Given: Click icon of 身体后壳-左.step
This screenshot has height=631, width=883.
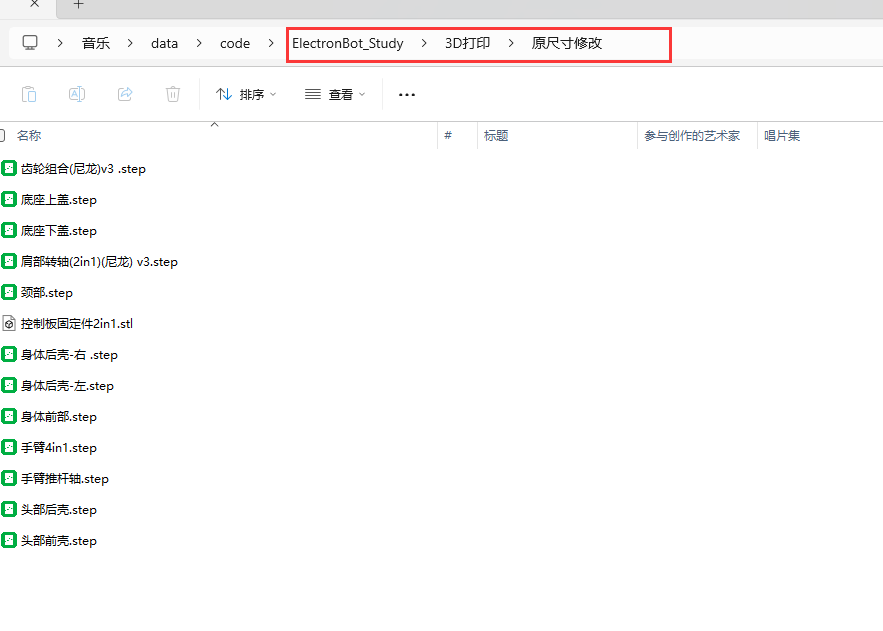Looking at the screenshot, I should pyautogui.click(x=8, y=385).
